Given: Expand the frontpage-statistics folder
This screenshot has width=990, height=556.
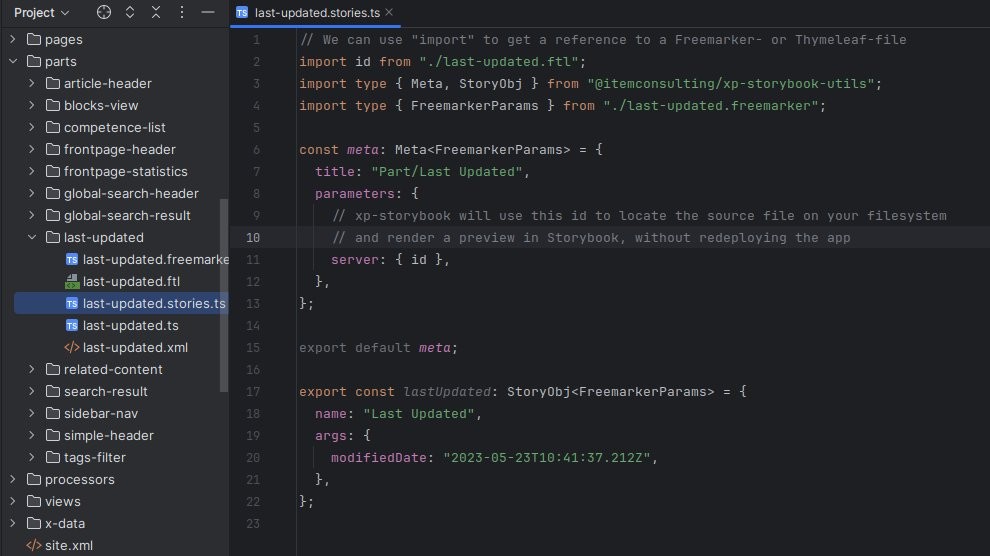Looking at the screenshot, I should 32,171.
